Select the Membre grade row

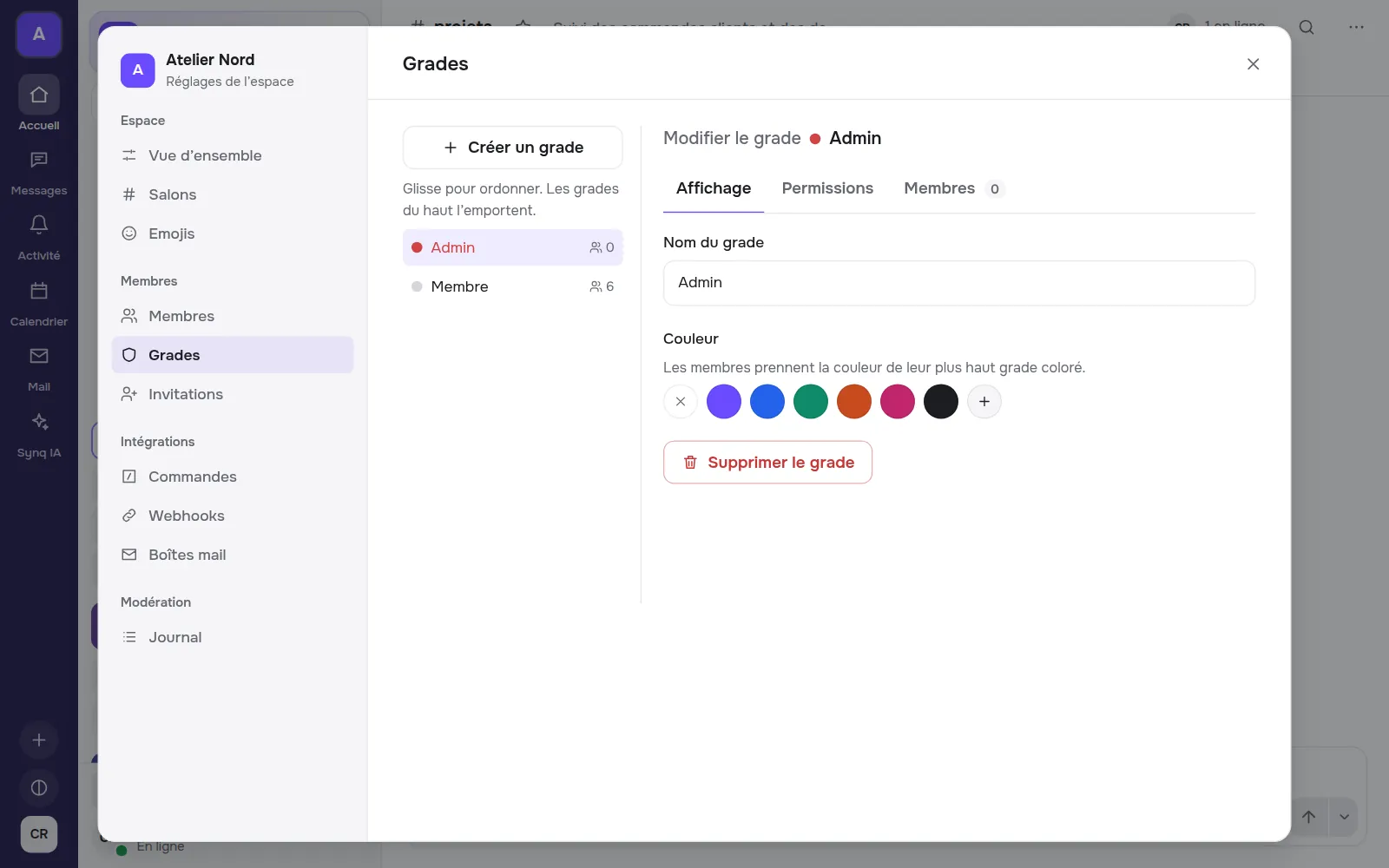(512, 286)
